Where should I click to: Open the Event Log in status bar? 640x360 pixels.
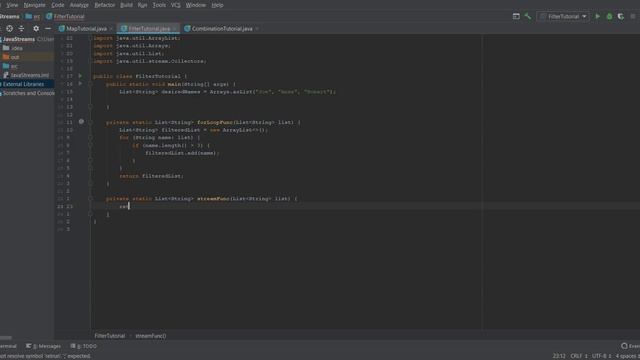click(630, 346)
